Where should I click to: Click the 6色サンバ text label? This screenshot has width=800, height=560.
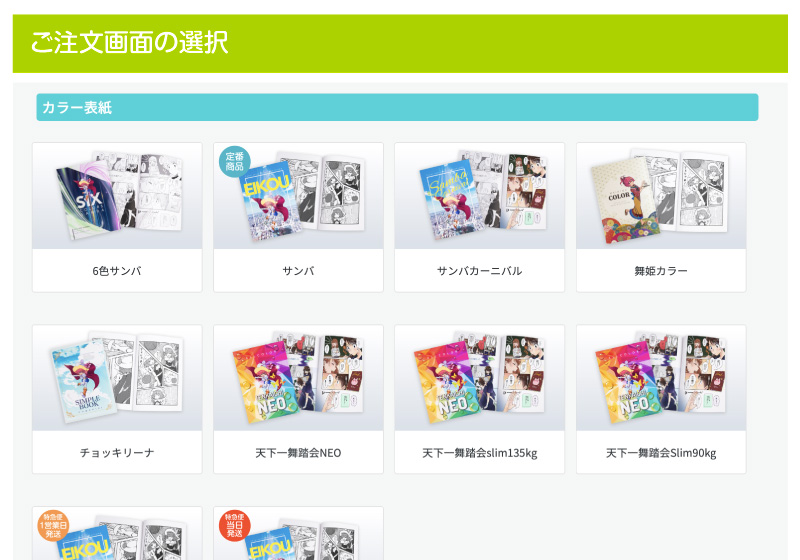coord(117,271)
